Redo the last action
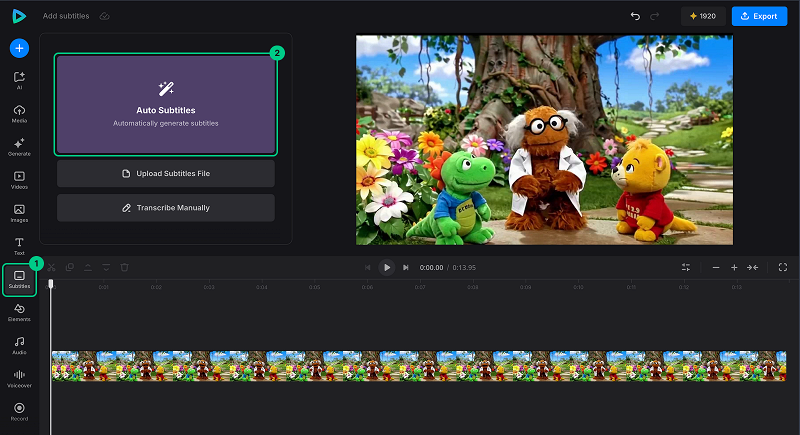Viewport: 800px width, 435px height. (654, 16)
